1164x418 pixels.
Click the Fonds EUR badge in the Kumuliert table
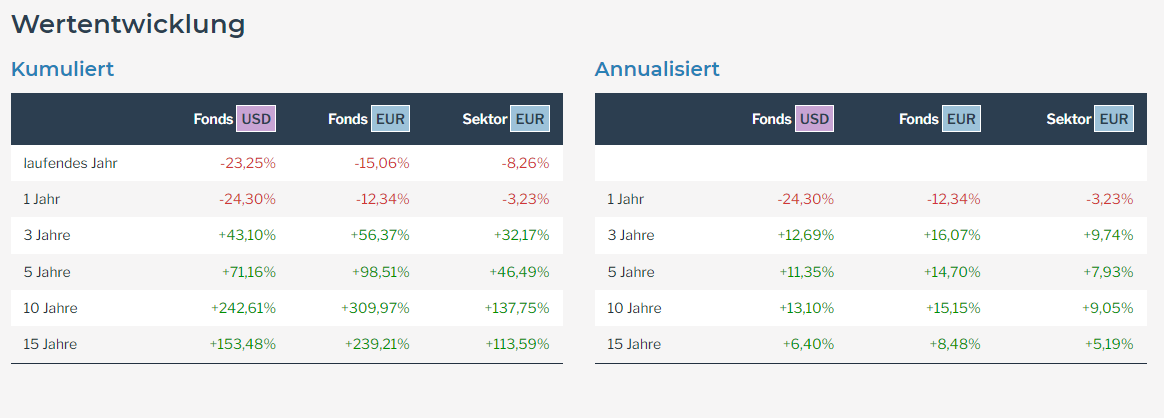(x=390, y=119)
